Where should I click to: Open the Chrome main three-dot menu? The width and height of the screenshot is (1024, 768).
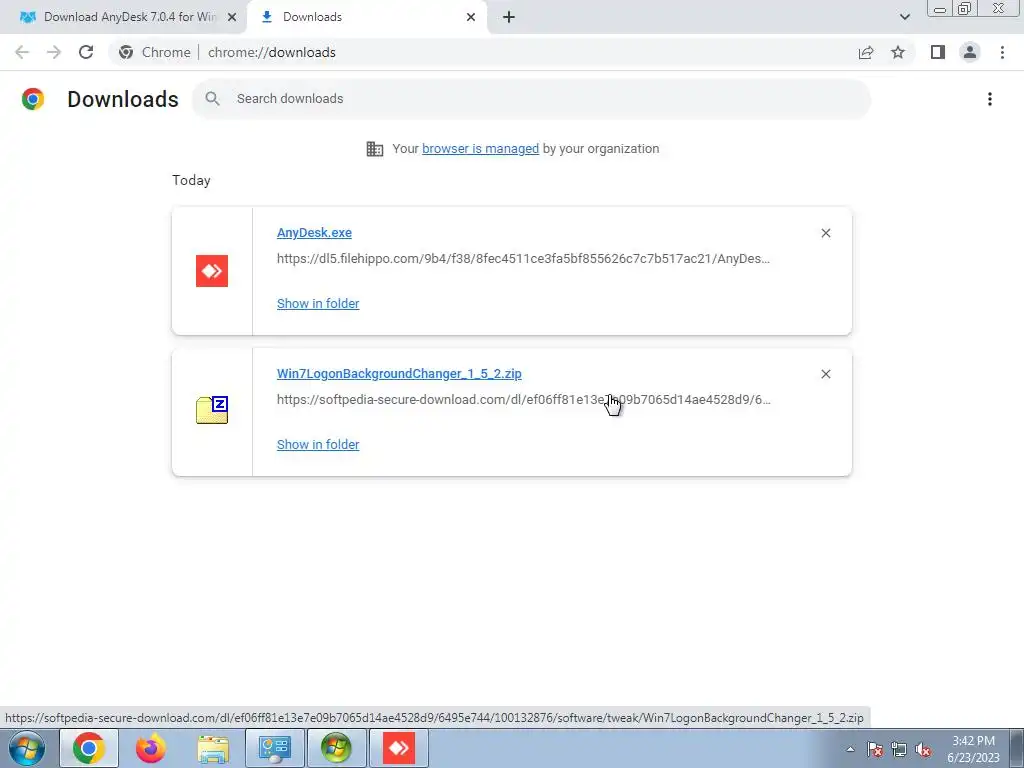click(1002, 52)
